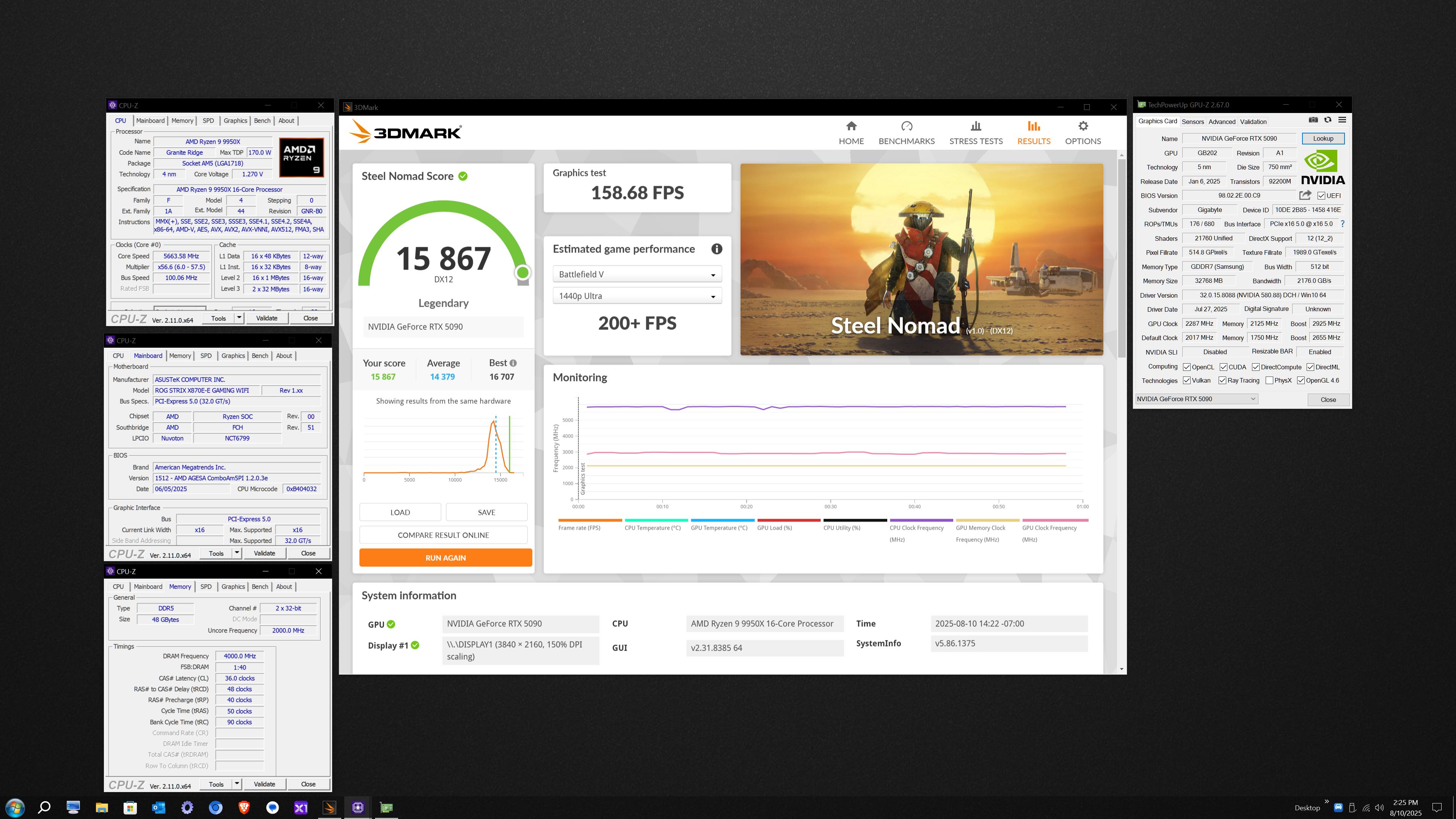Toggle the PhysX checkbox
The height and width of the screenshot is (819, 1456).
pos(1269,380)
